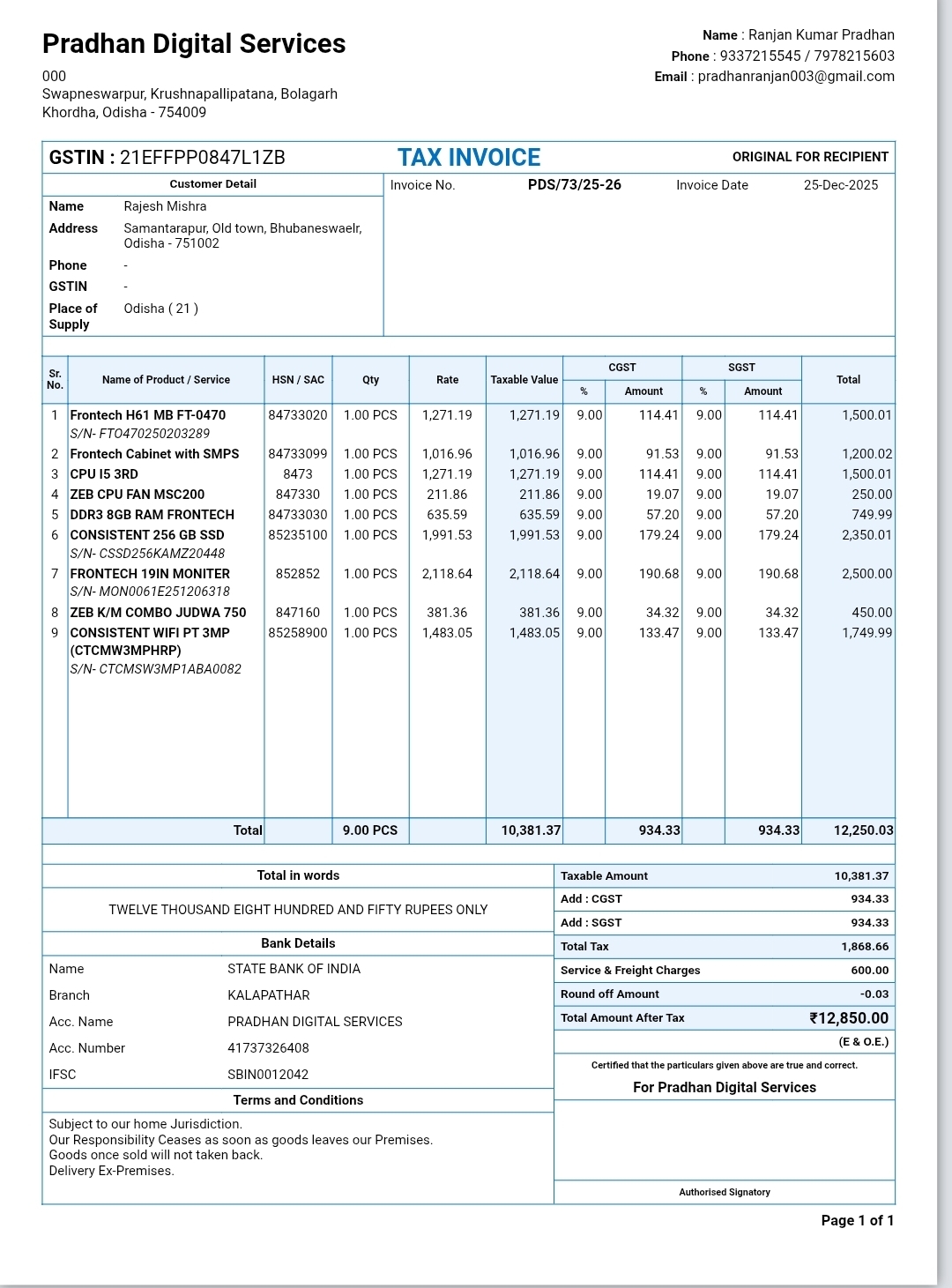
Task: Click the Frontech H61 MB FT-0470 item
Action: tap(148, 415)
